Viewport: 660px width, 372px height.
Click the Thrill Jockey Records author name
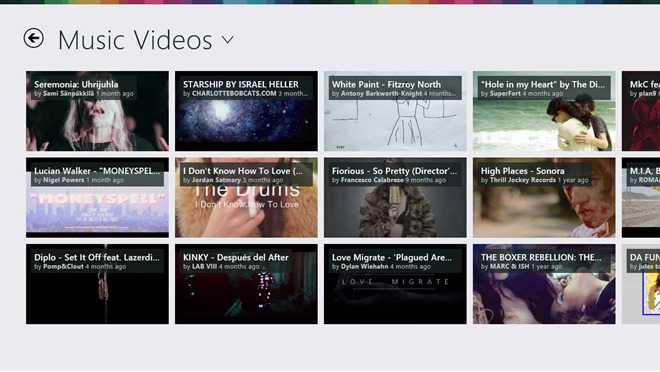(523, 180)
